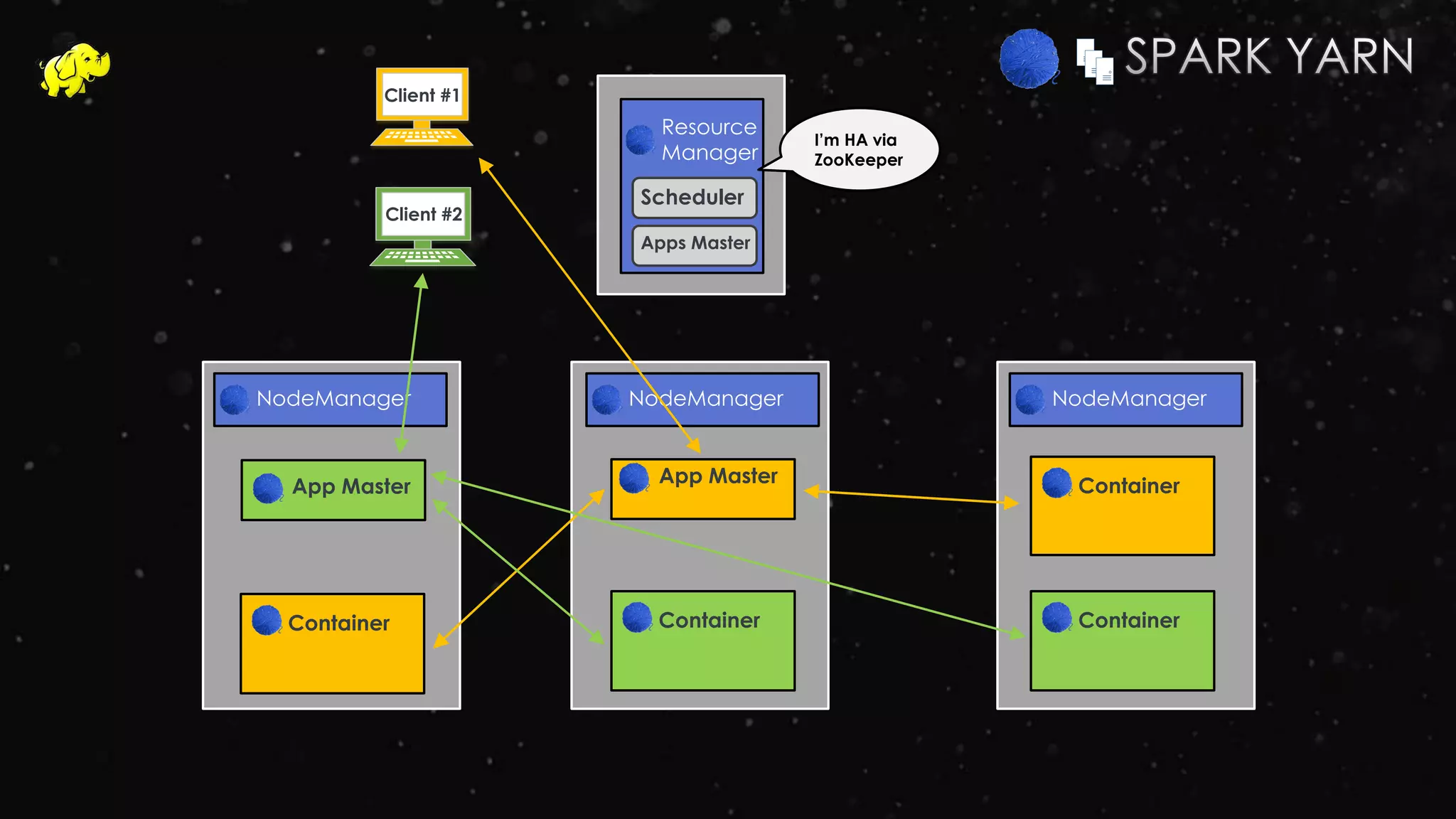The width and height of the screenshot is (1456, 819).
Task: Click the Scheduler box
Action: tap(693, 197)
